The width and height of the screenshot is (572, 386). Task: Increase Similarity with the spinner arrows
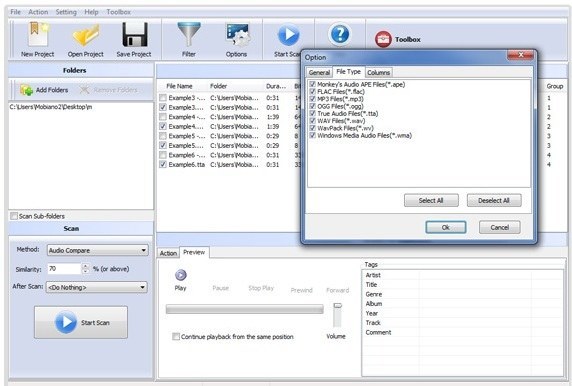point(85,266)
